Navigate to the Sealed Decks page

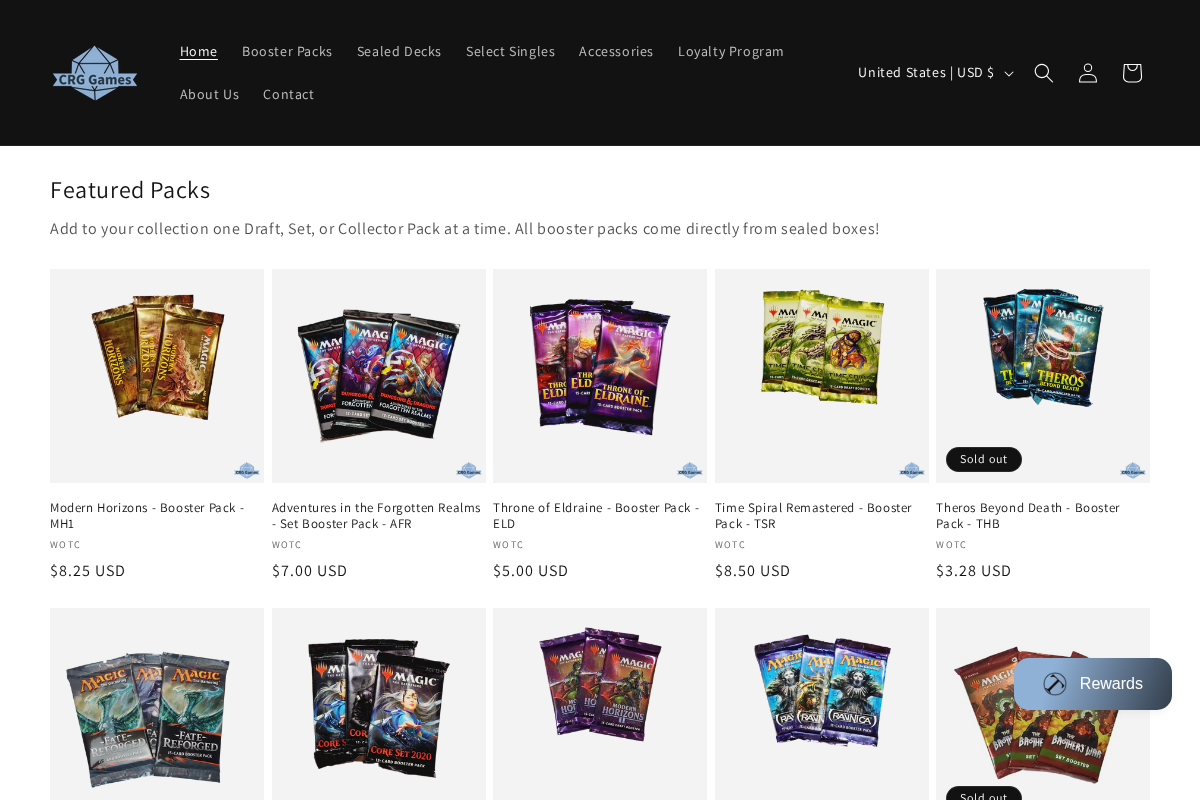coord(399,50)
